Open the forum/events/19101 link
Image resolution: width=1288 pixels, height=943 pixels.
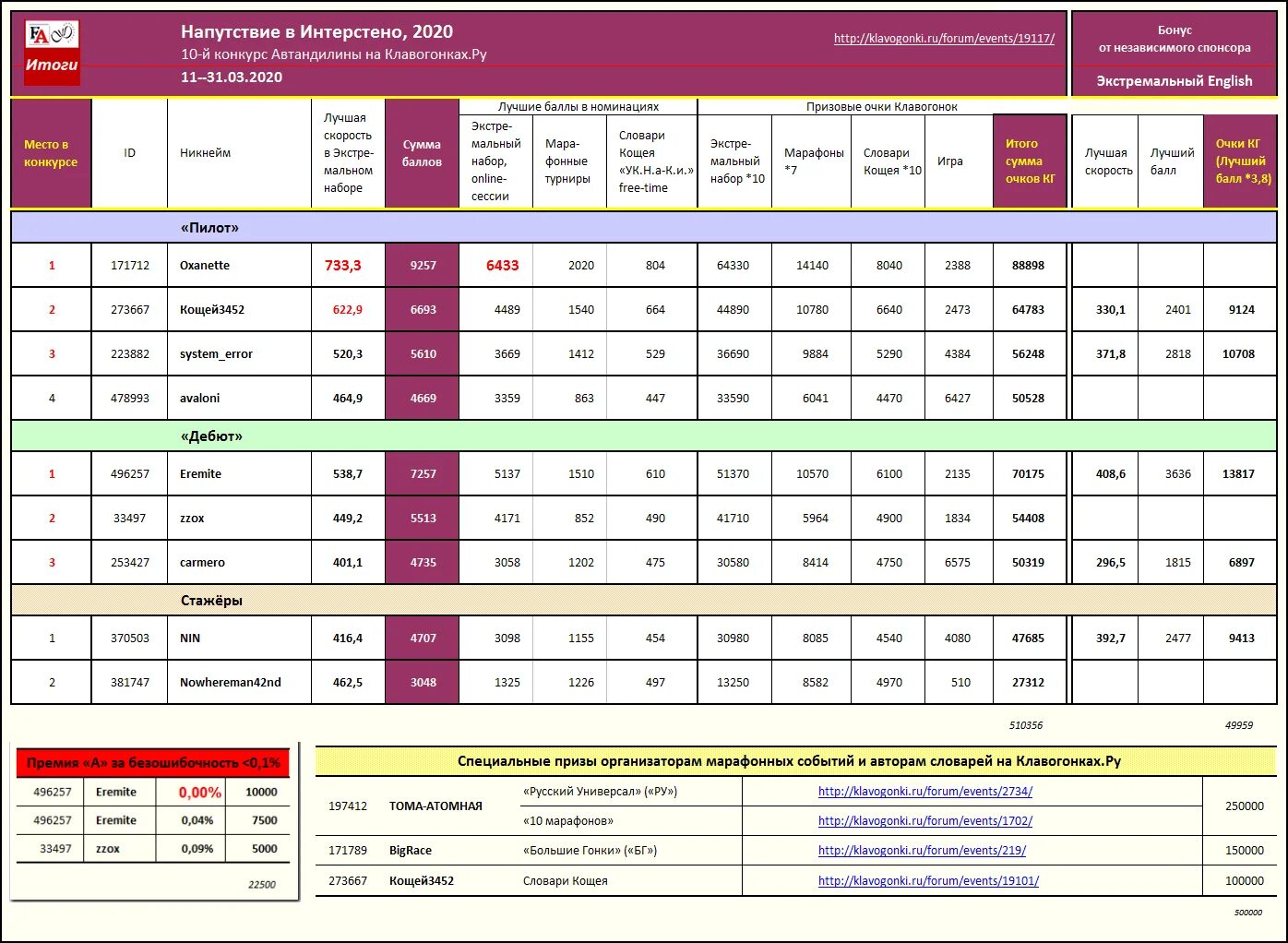[x=928, y=881]
